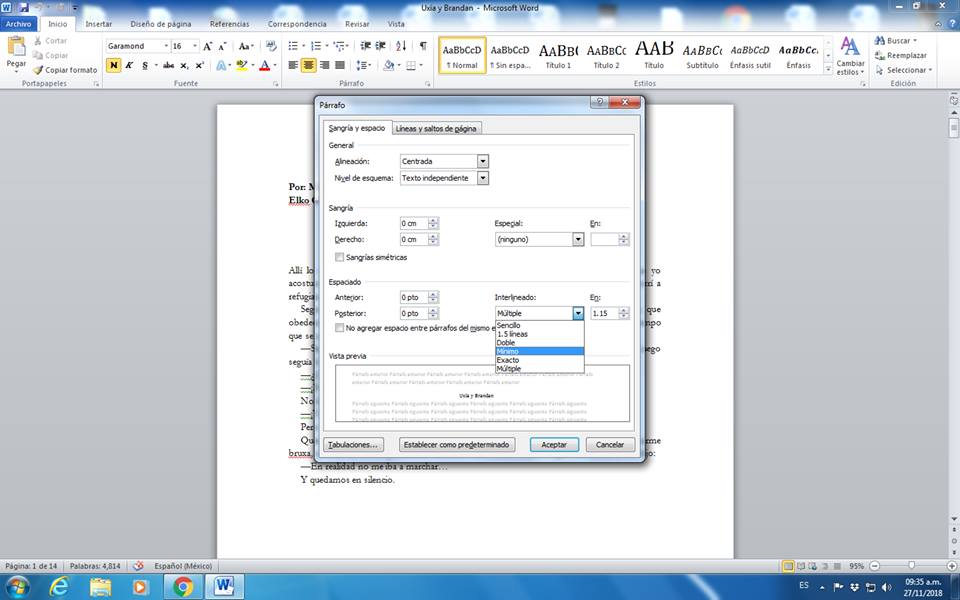Click the Copiar formato brush icon
960x600 pixels.
point(39,70)
